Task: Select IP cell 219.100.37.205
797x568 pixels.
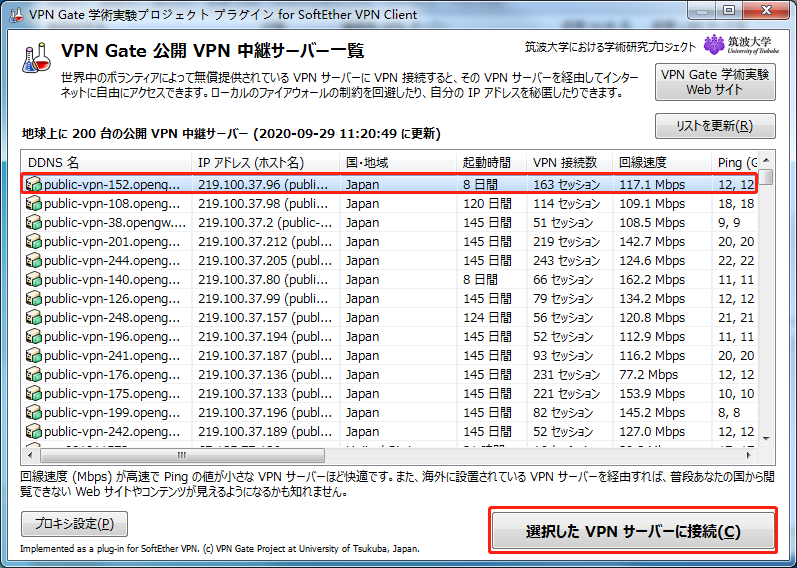Action: (x=265, y=260)
